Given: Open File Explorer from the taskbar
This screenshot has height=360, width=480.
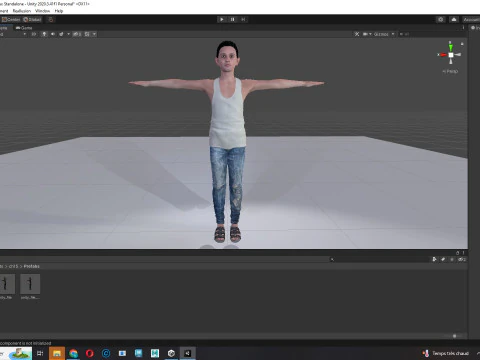Looking at the screenshot, I should [x=57, y=353].
